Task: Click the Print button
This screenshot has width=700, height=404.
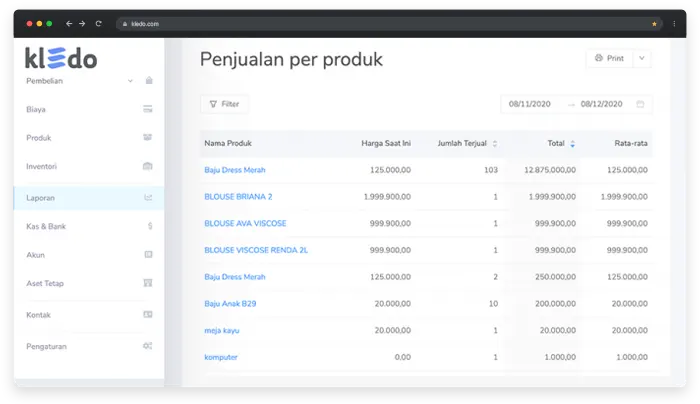Action: click(x=609, y=58)
